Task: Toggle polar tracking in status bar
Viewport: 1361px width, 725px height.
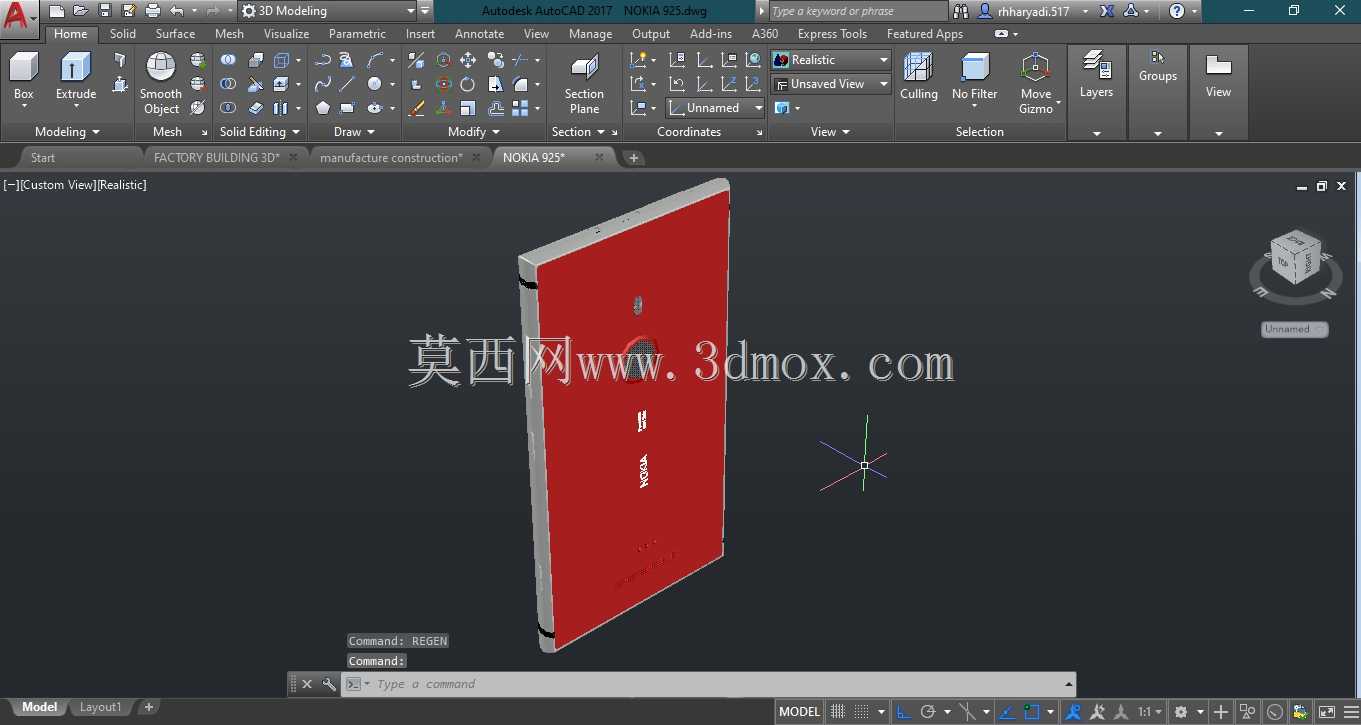Action: pos(928,712)
